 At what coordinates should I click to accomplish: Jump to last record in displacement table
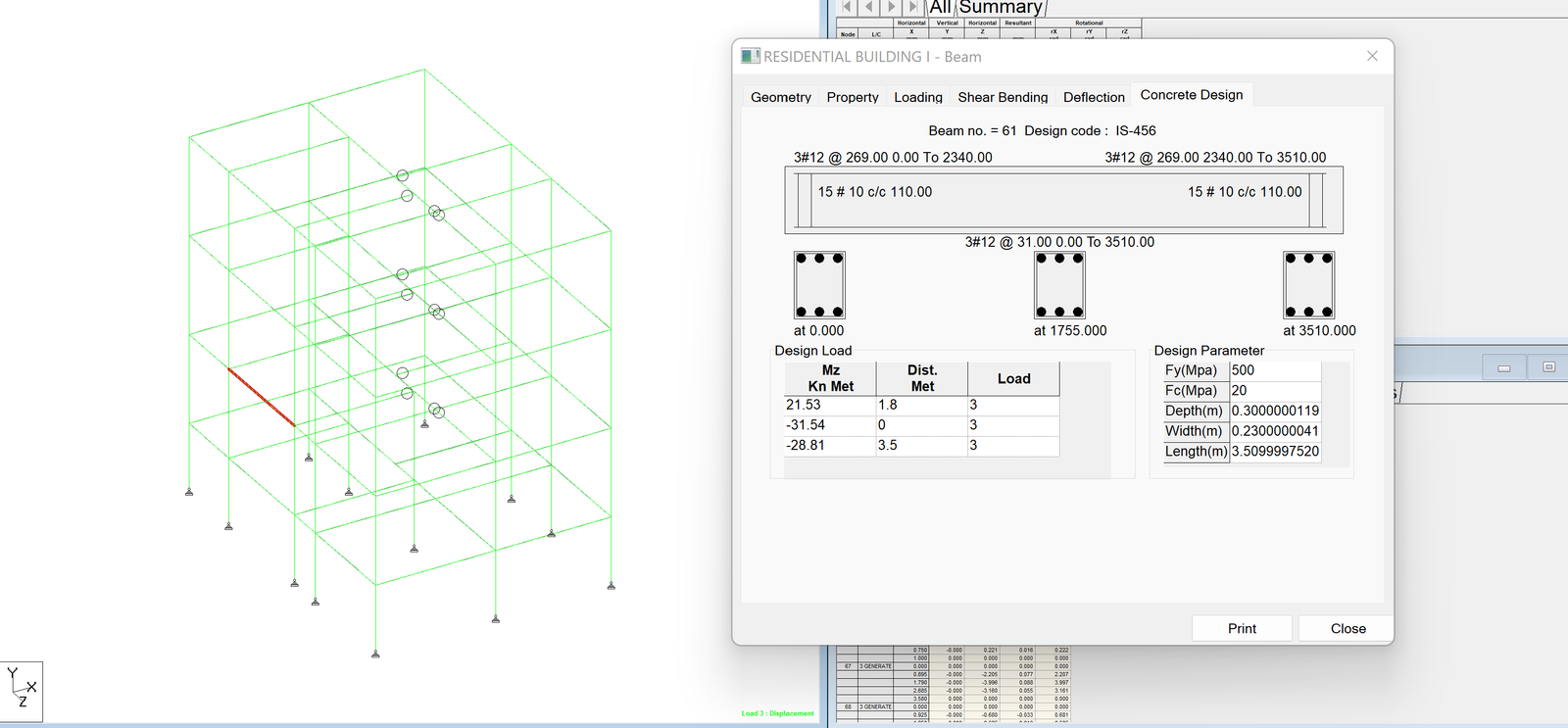click(912, 7)
